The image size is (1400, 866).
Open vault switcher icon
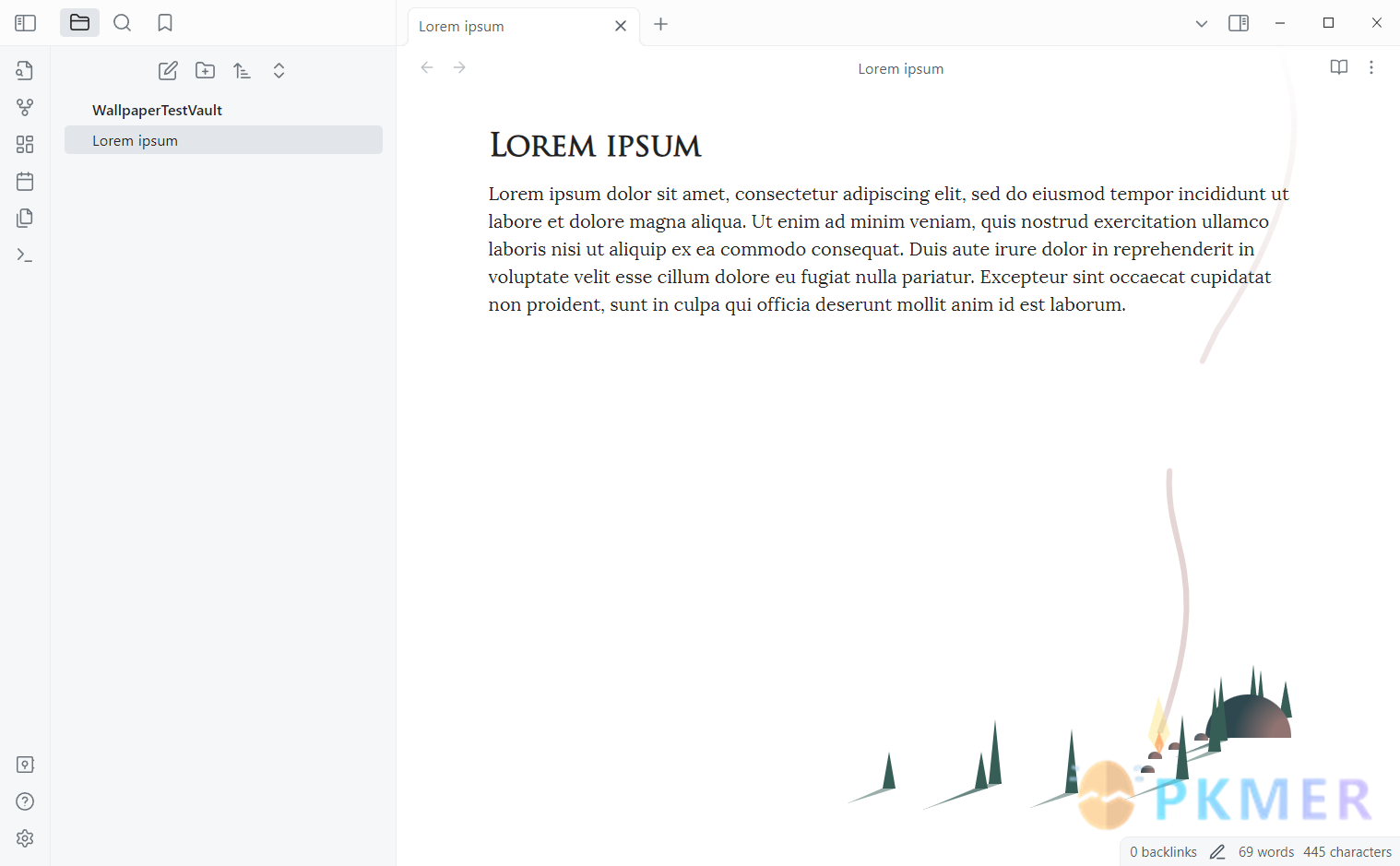pos(25,765)
